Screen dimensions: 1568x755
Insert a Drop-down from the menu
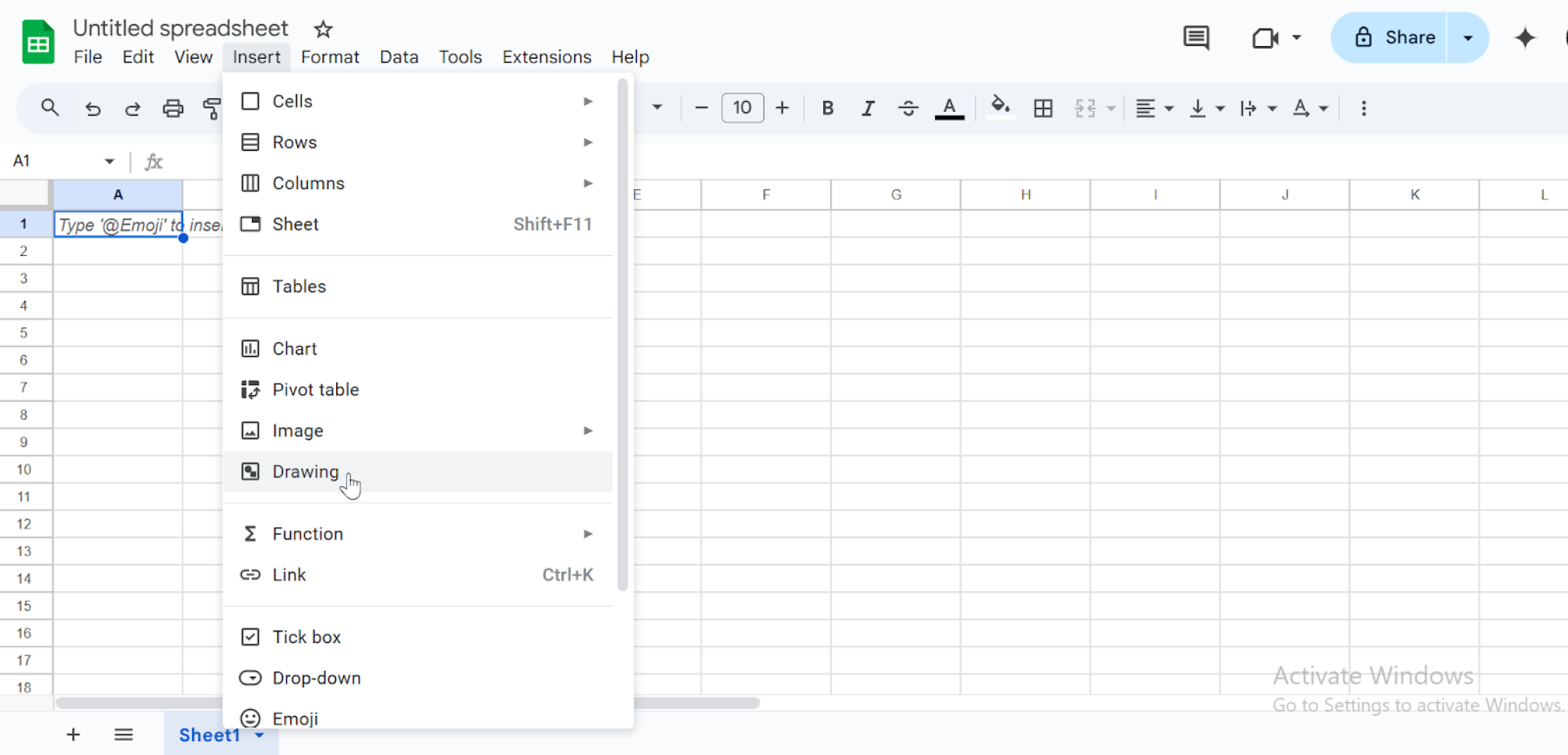316,678
